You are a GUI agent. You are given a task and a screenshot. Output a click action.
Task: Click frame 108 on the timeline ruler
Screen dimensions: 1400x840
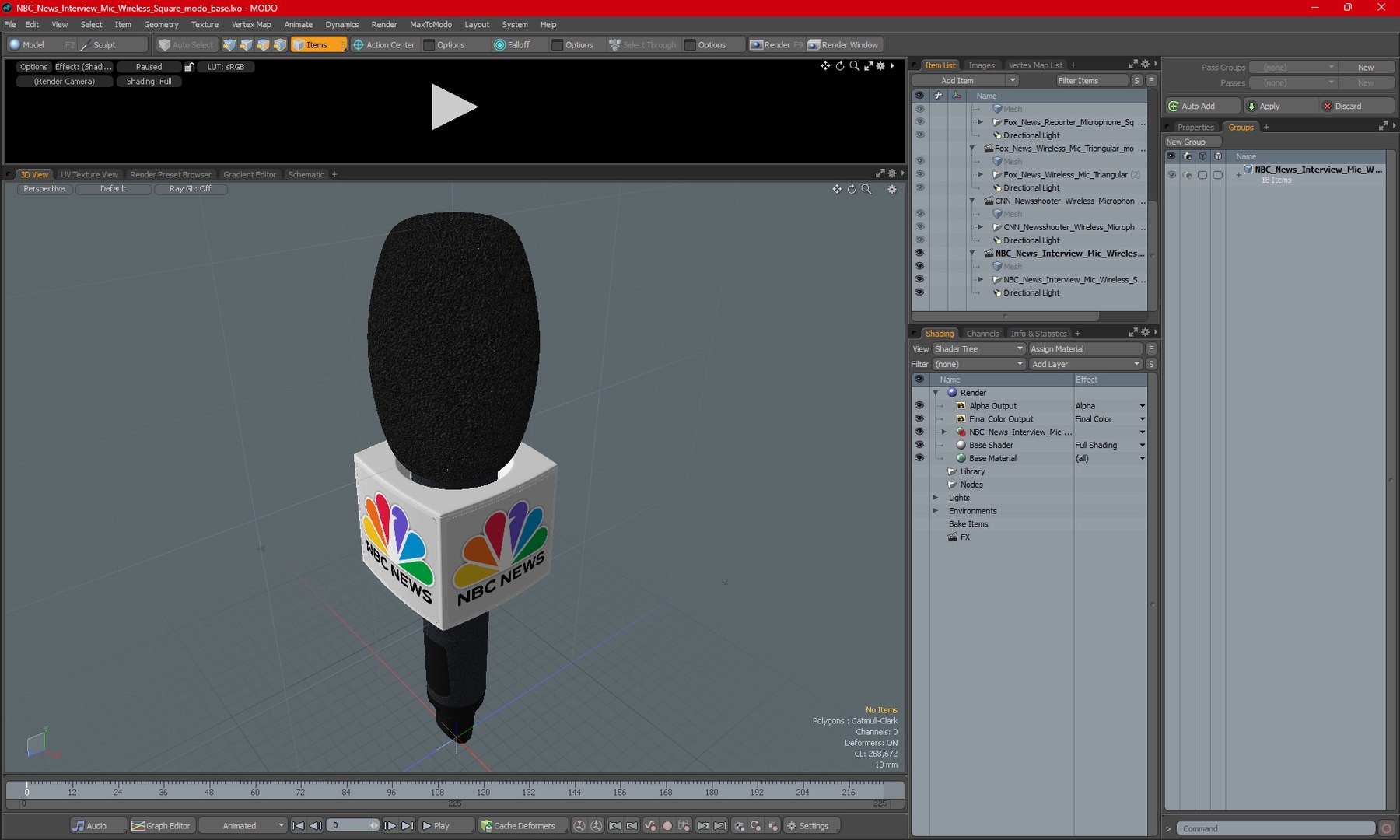[438, 792]
